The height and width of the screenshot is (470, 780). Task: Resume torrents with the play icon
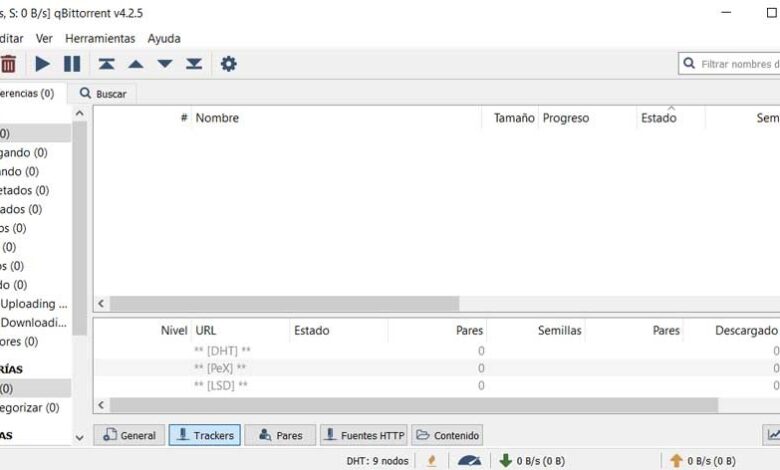[x=42, y=64]
